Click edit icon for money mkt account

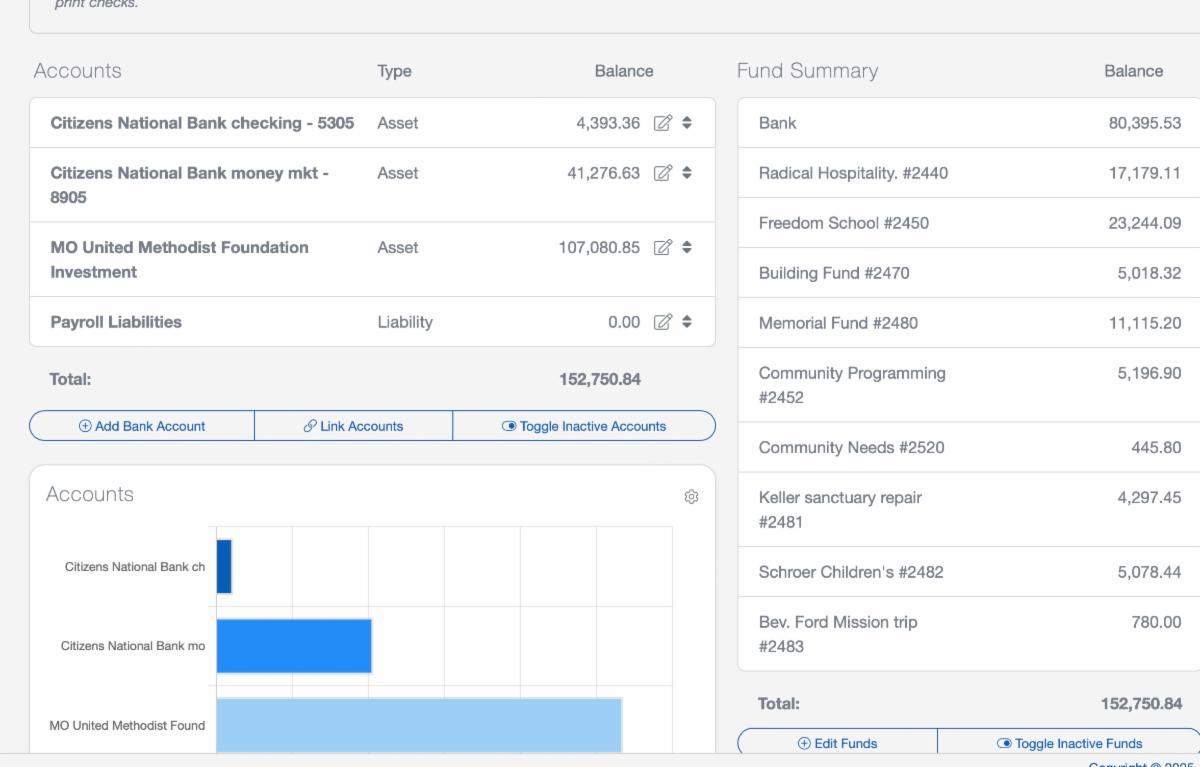tap(662, 173)
